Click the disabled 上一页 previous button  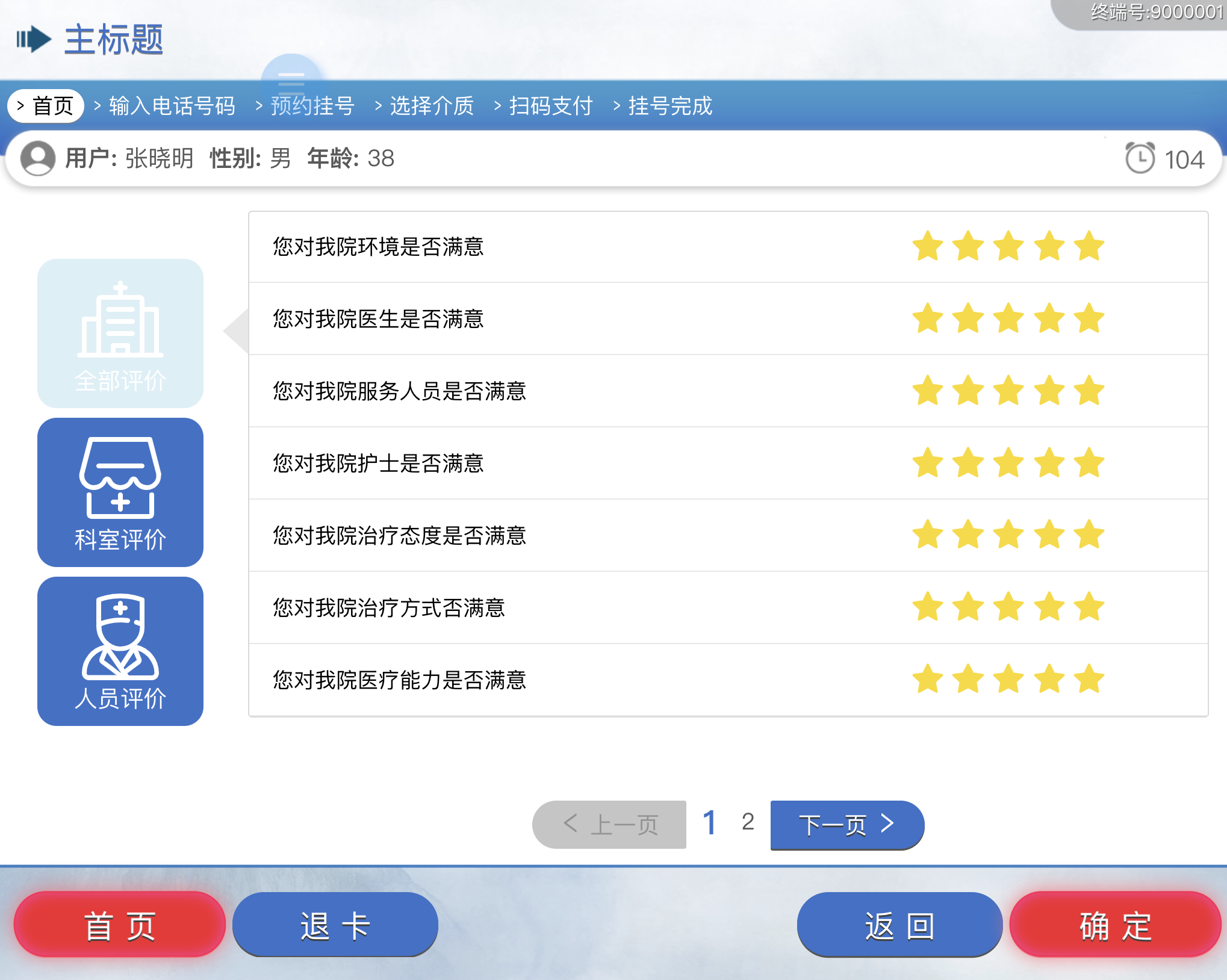point(609,824)
